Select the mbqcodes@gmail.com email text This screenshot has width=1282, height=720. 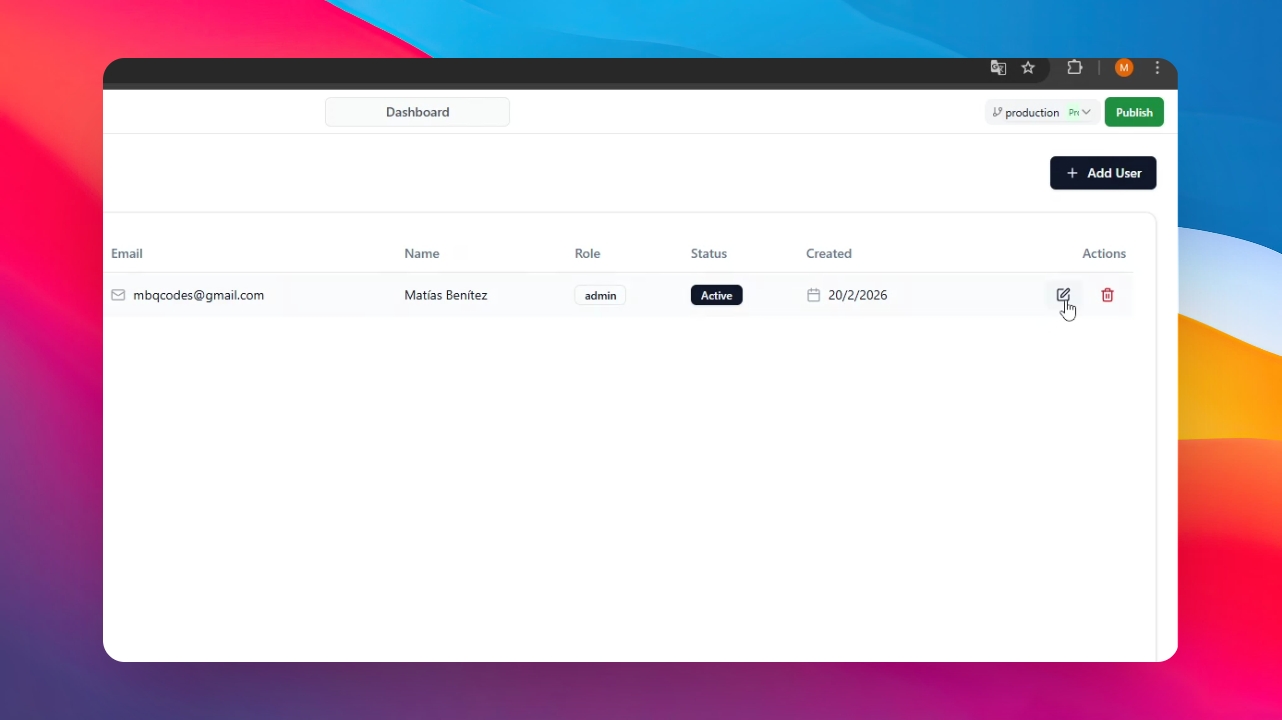tap(199, 295)
